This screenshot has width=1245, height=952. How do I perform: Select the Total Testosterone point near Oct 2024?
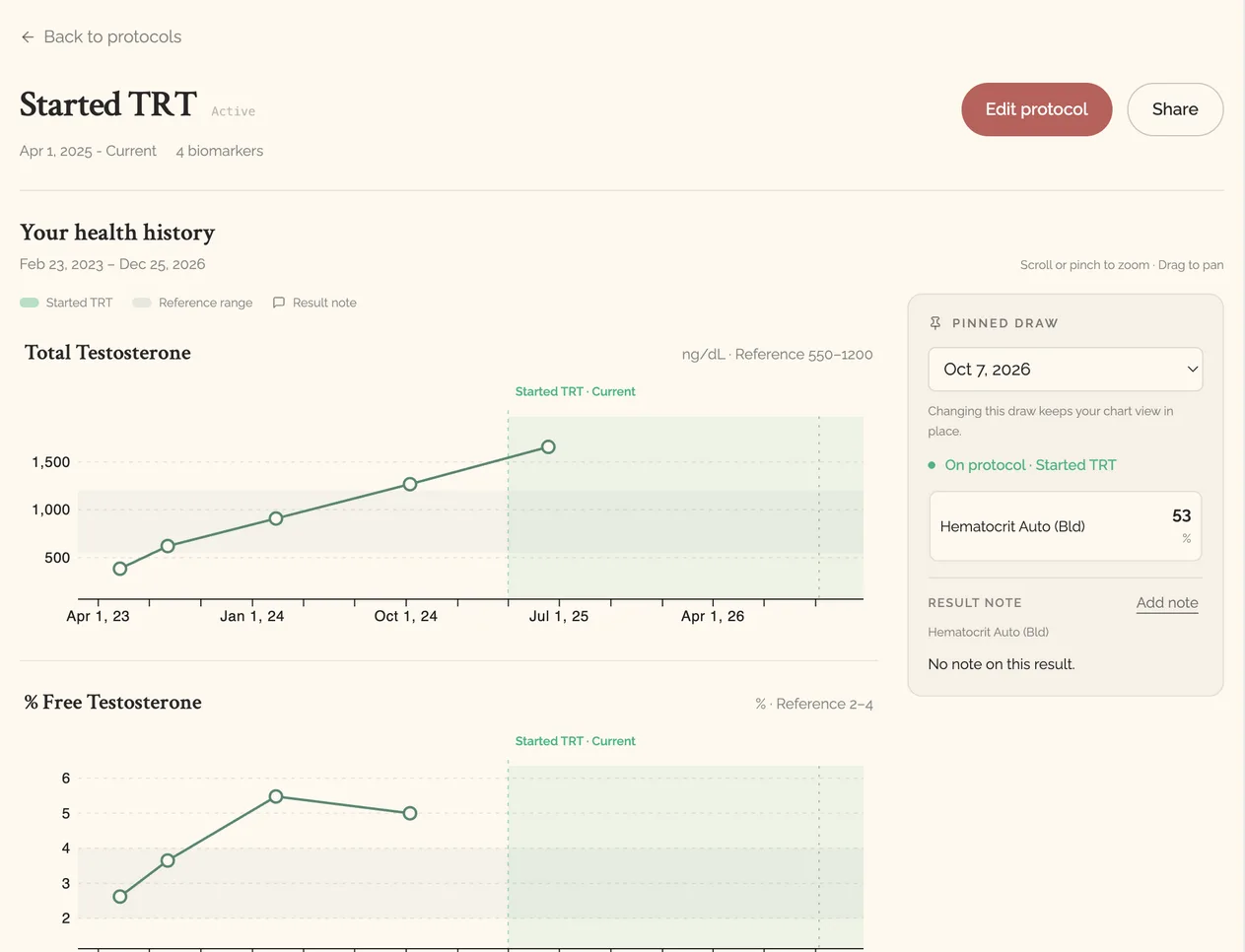(x=410, y=484)
